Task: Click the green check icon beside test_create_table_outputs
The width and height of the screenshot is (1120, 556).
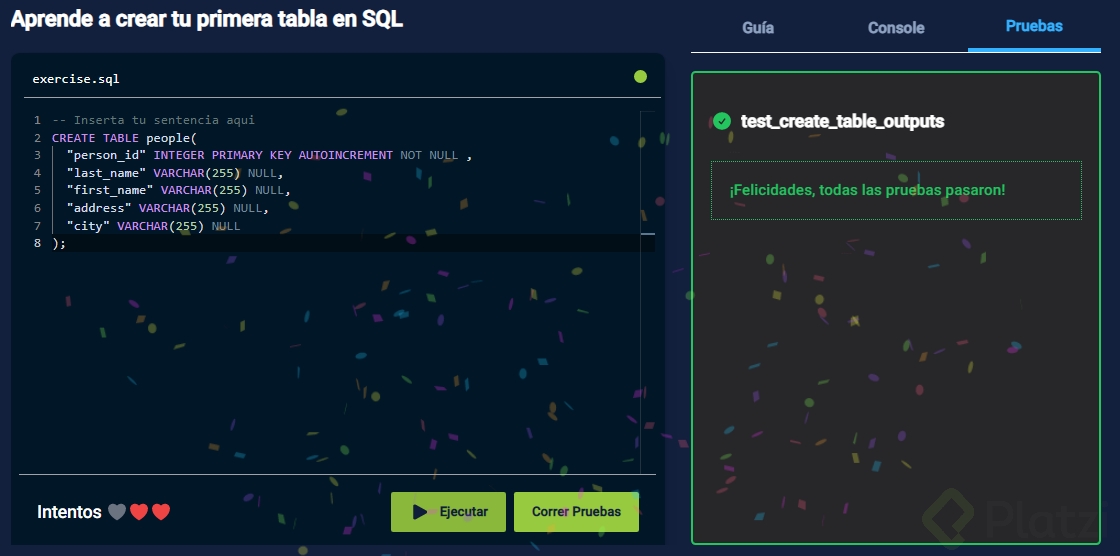Action: coord(722,121)
